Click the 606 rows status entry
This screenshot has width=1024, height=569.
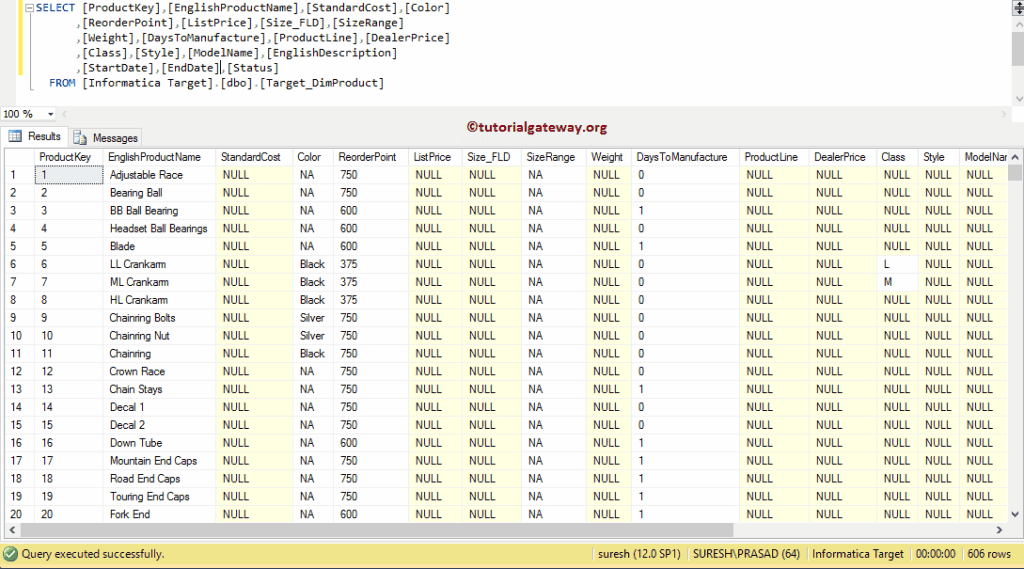[989, 554]
